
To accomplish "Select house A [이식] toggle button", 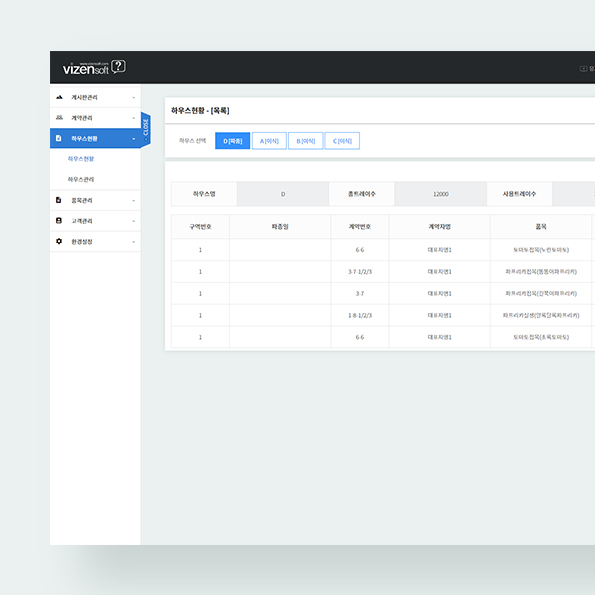I will coord(269,141).
